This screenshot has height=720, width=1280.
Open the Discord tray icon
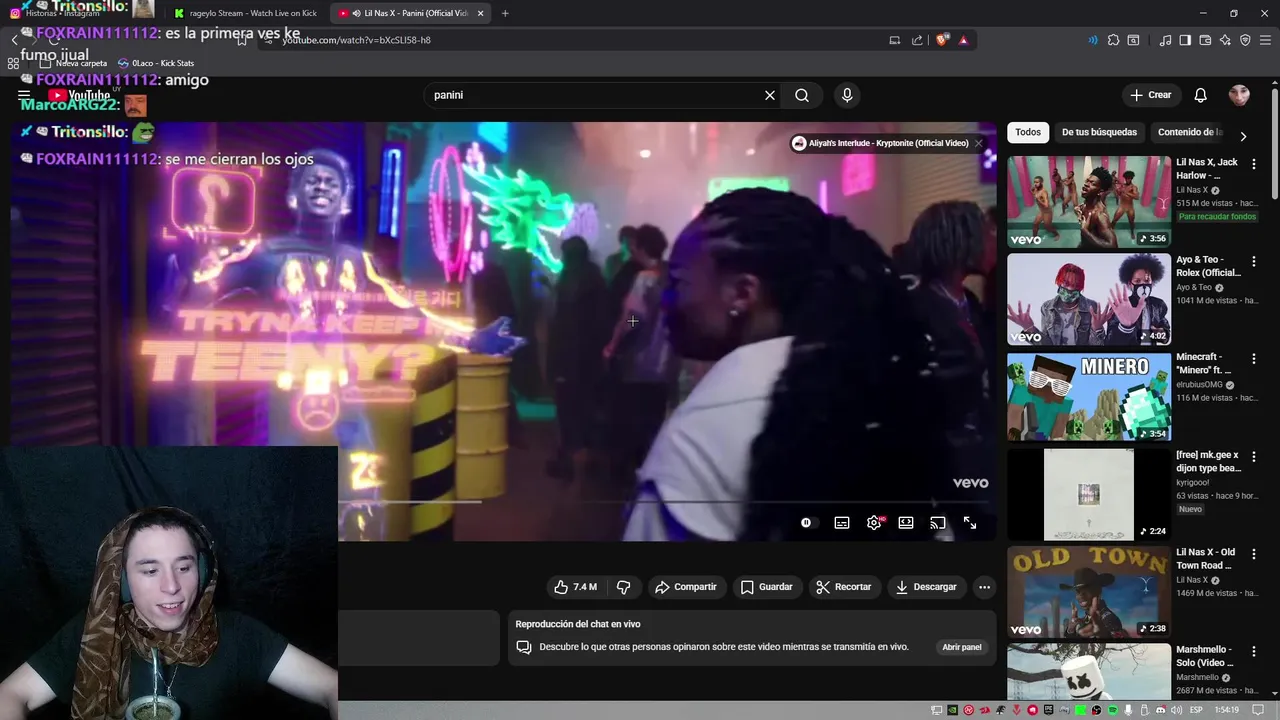(x=1161, y=710)
